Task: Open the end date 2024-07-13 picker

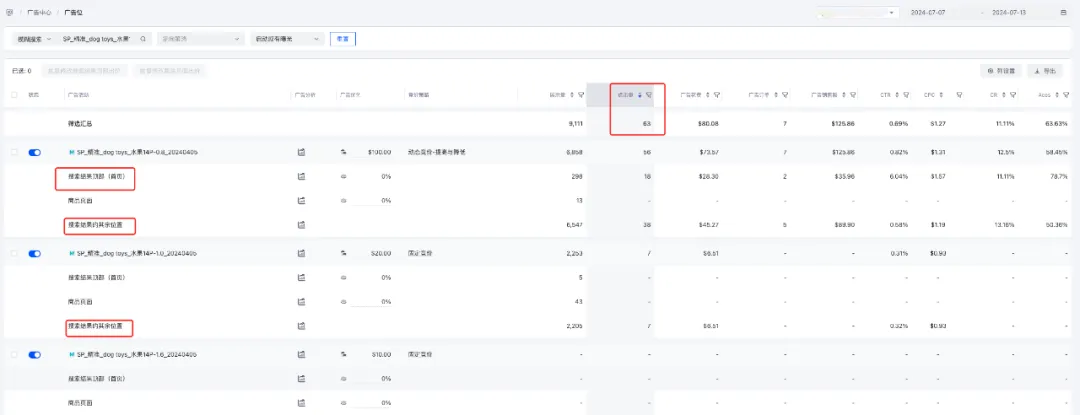Action: [1008, 12]
